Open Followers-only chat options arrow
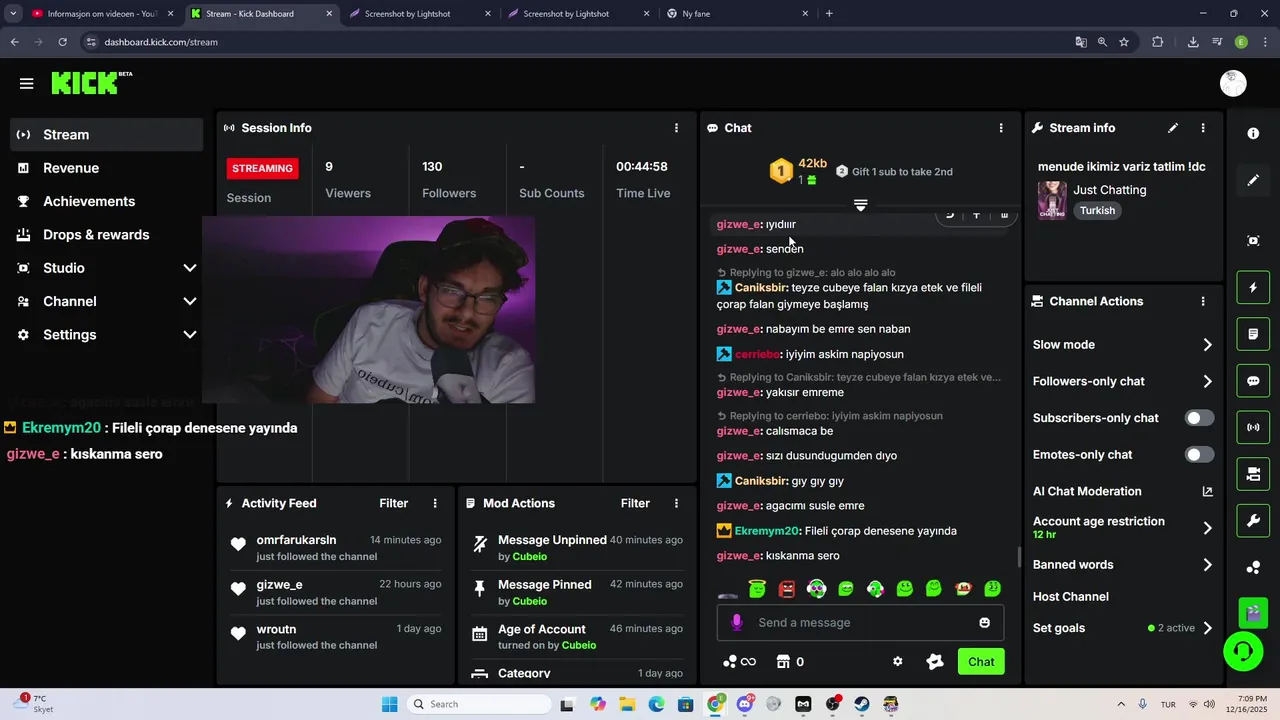Viewport: 1280px width, 720px height. (1207, 381)
